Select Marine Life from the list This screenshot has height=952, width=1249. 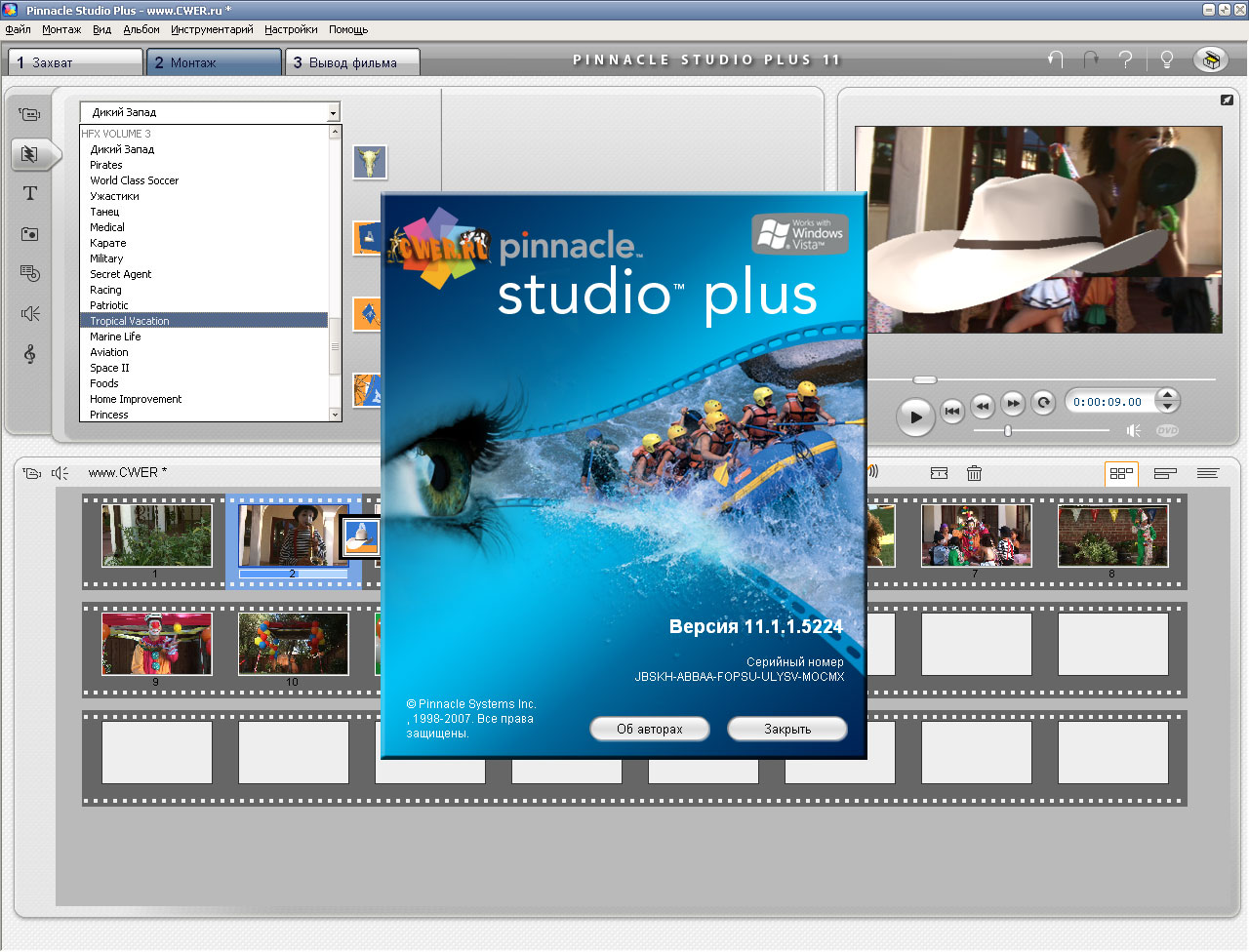coord(115,337)
